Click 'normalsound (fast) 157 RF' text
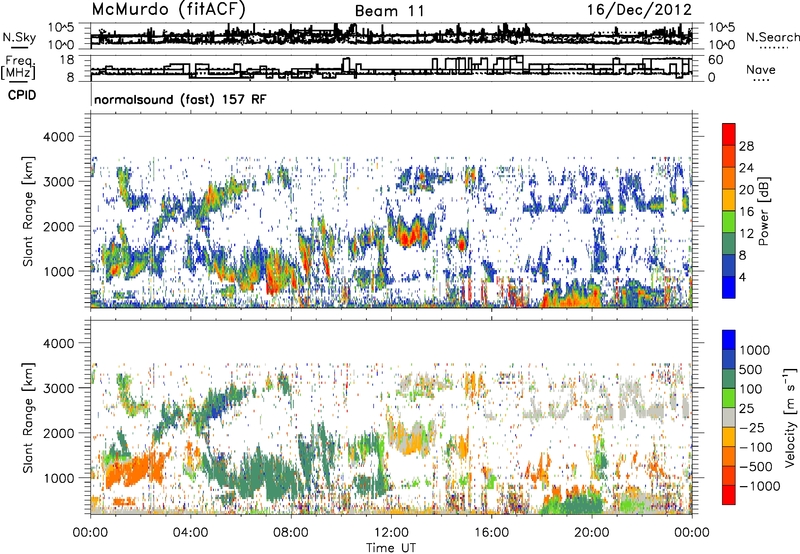Viewport: 800px width, 554px height. [x=180, y=99]
